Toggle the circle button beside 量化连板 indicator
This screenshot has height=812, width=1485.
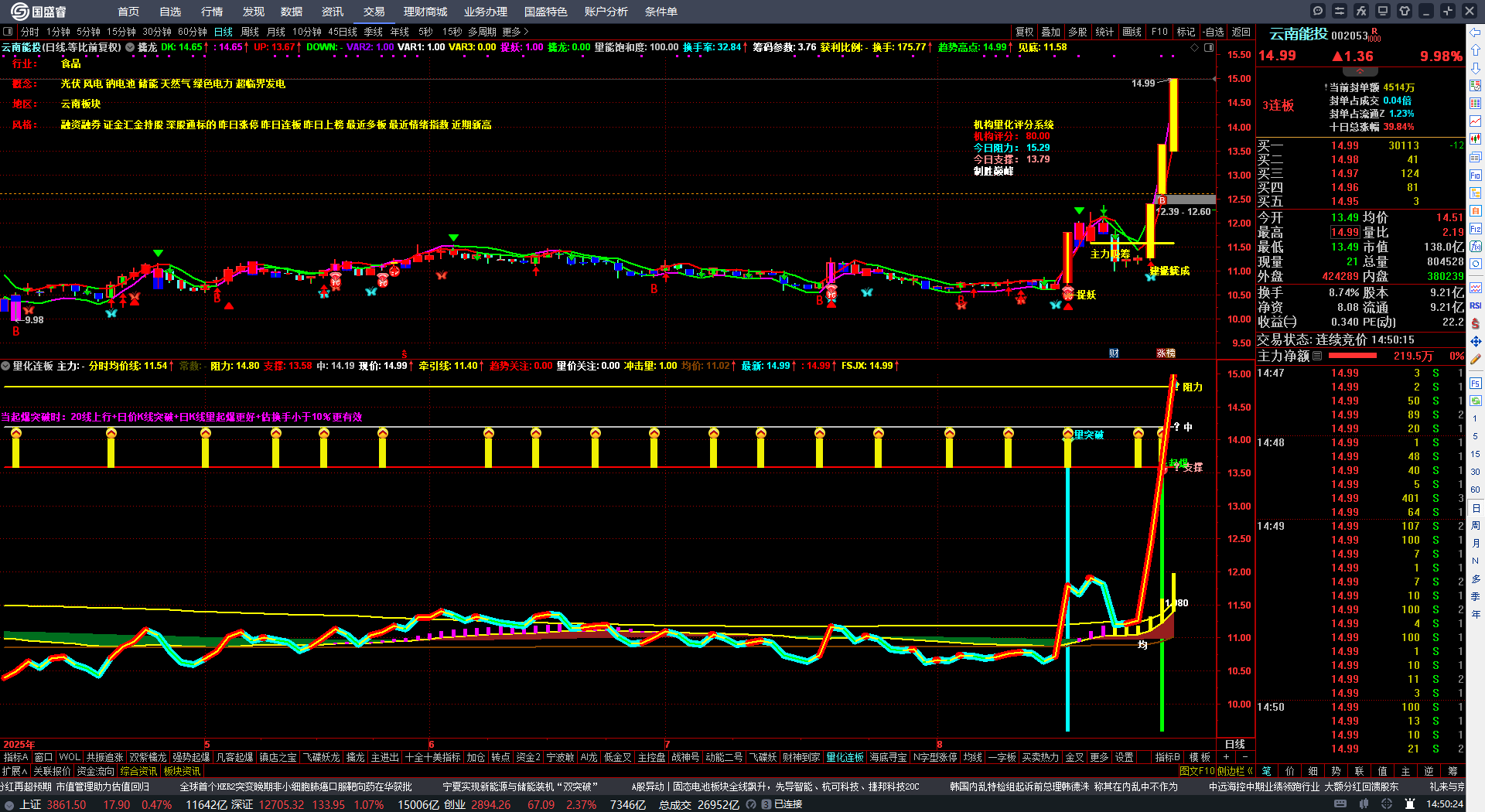5,366
